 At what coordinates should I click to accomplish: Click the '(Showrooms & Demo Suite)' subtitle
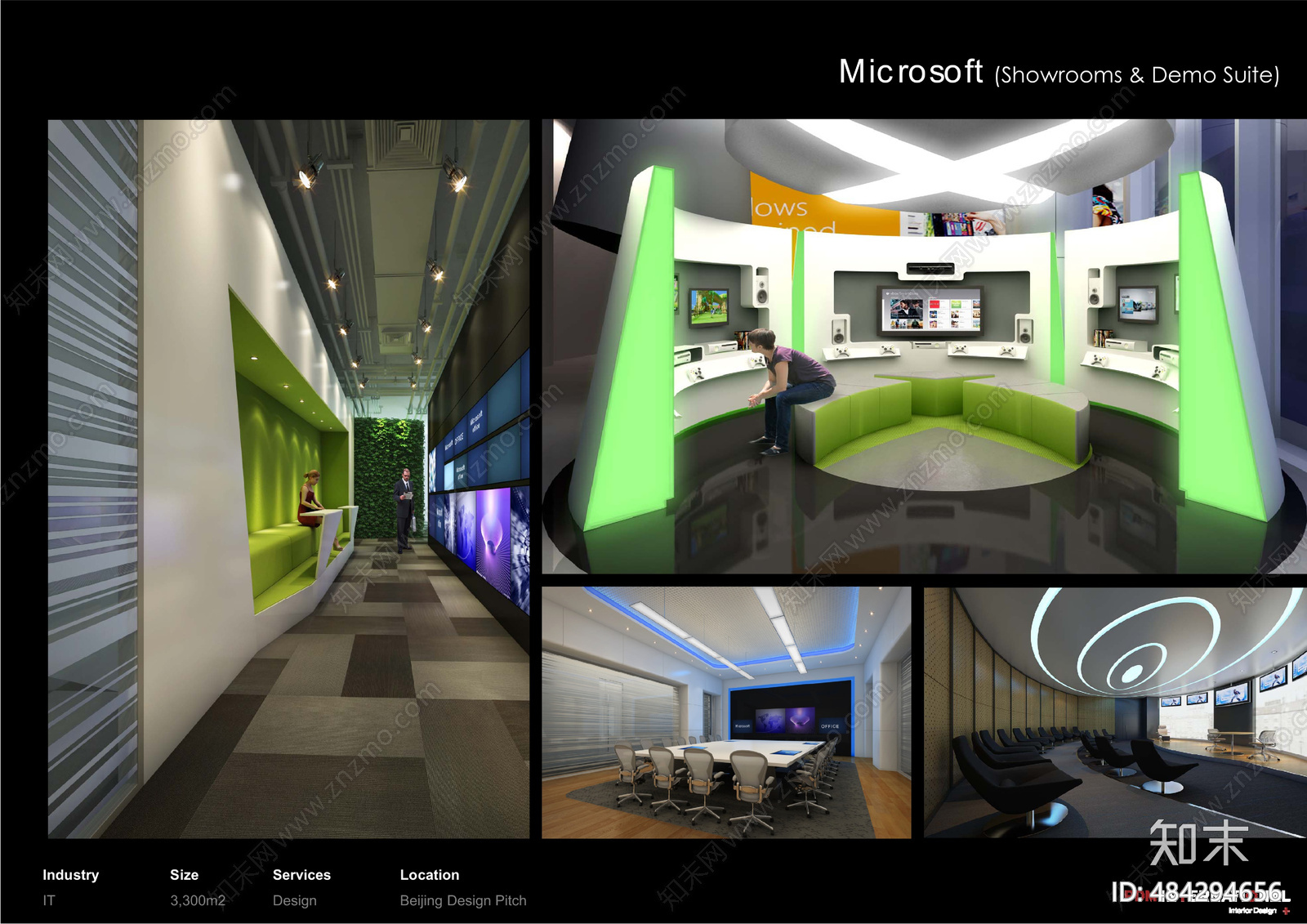pyautogui.click(x=1137, y=75)
